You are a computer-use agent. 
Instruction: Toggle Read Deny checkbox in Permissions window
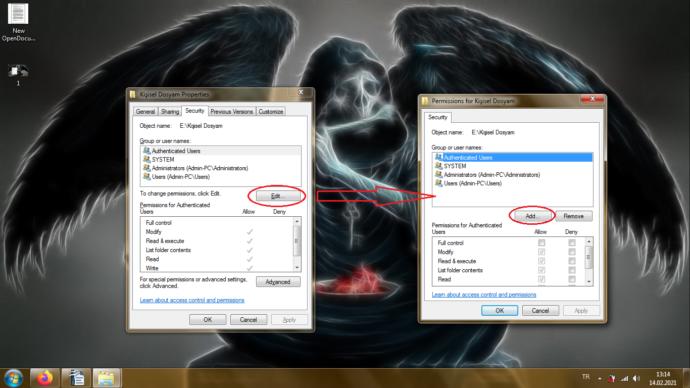tap(572, 279)
